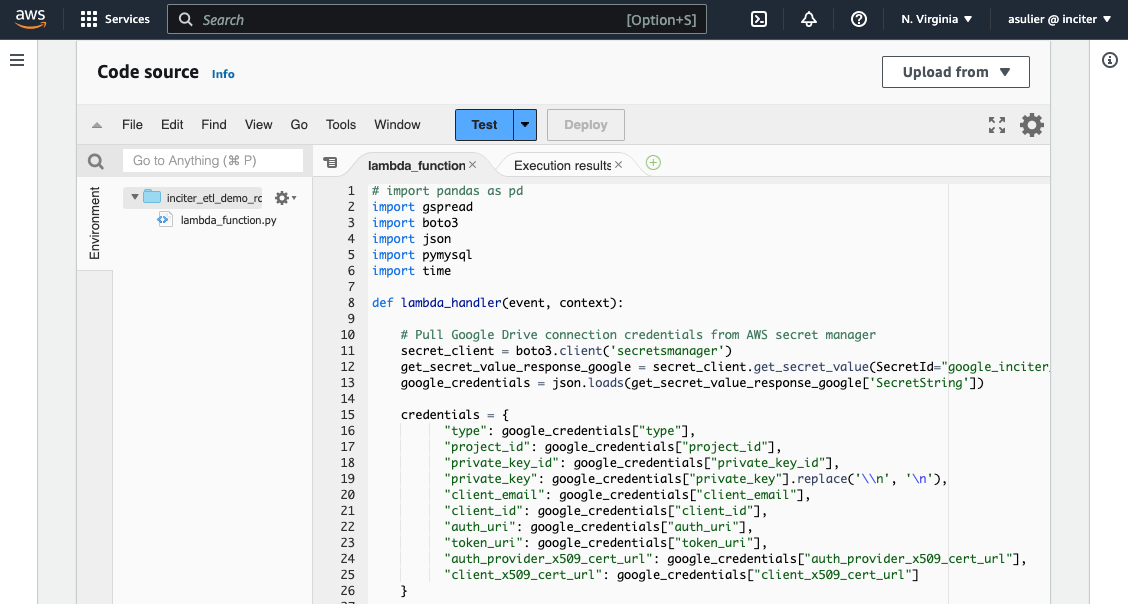Click the Deploy button
The height and width of the screenshot is (604, 1128).
tap(585, 125)
